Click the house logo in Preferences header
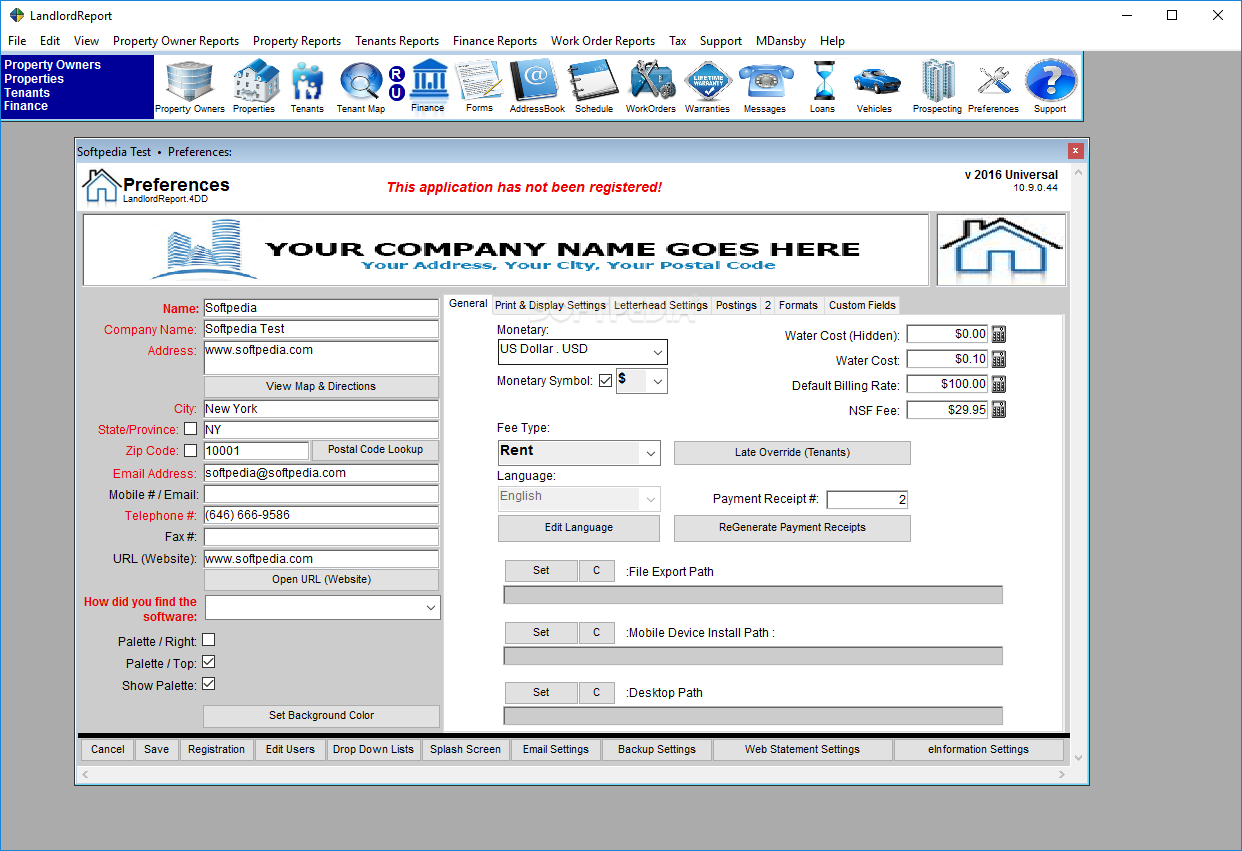 [x=101, y=186]
